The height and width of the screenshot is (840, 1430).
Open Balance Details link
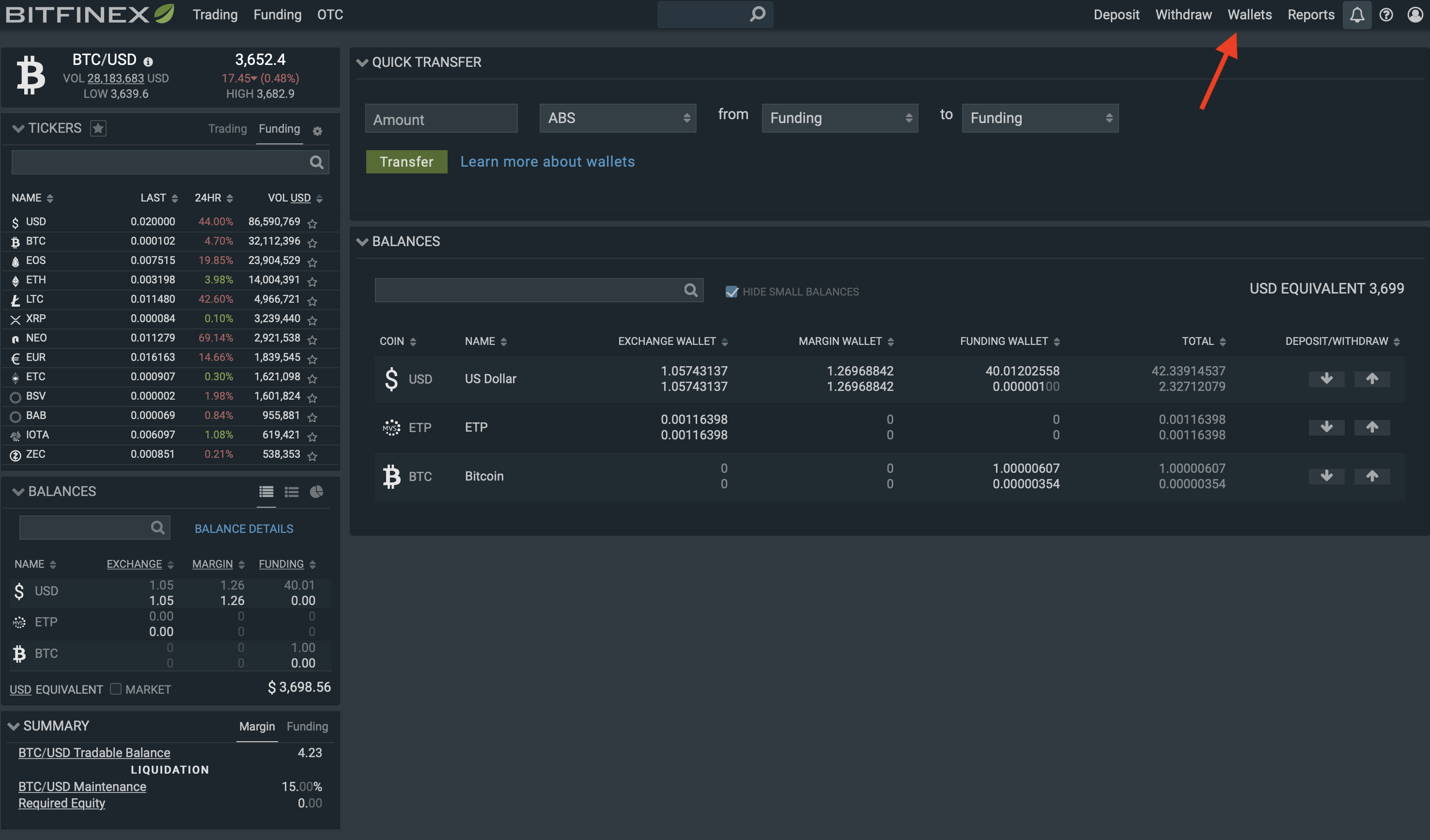point(244,529)
